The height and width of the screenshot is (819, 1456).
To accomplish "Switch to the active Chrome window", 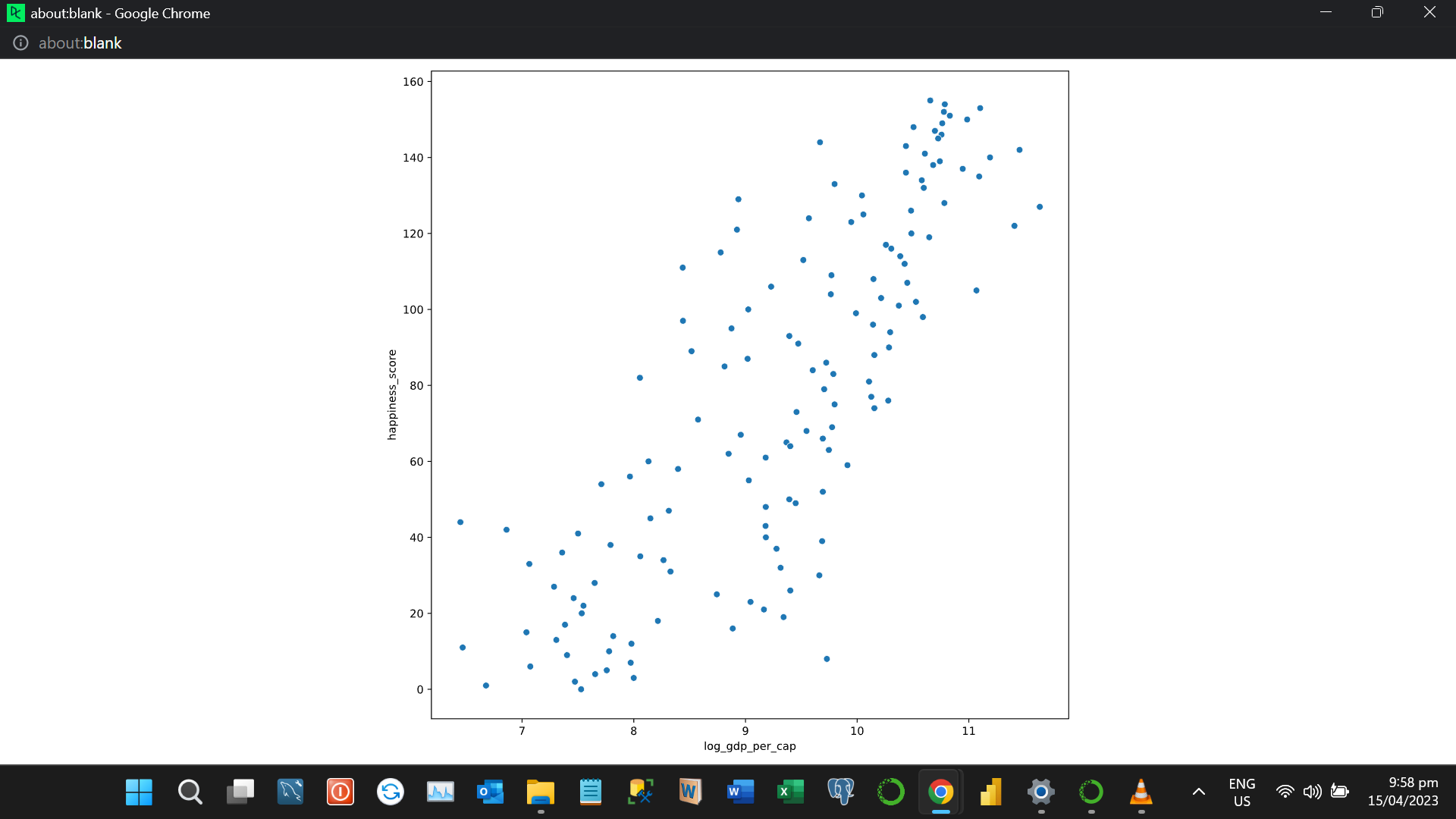I will (940, 792).
